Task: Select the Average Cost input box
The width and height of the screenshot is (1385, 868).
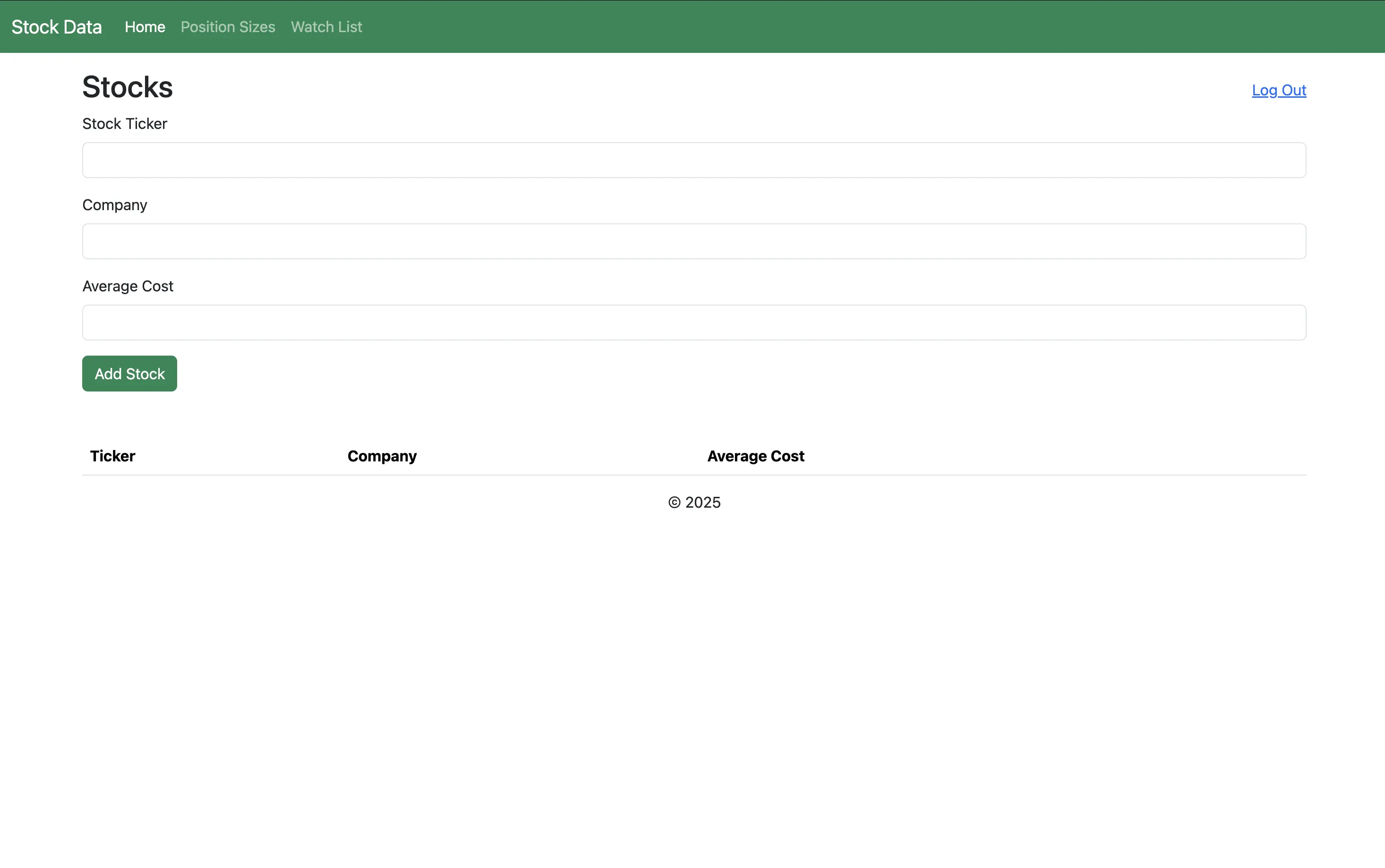Action: 693,323
